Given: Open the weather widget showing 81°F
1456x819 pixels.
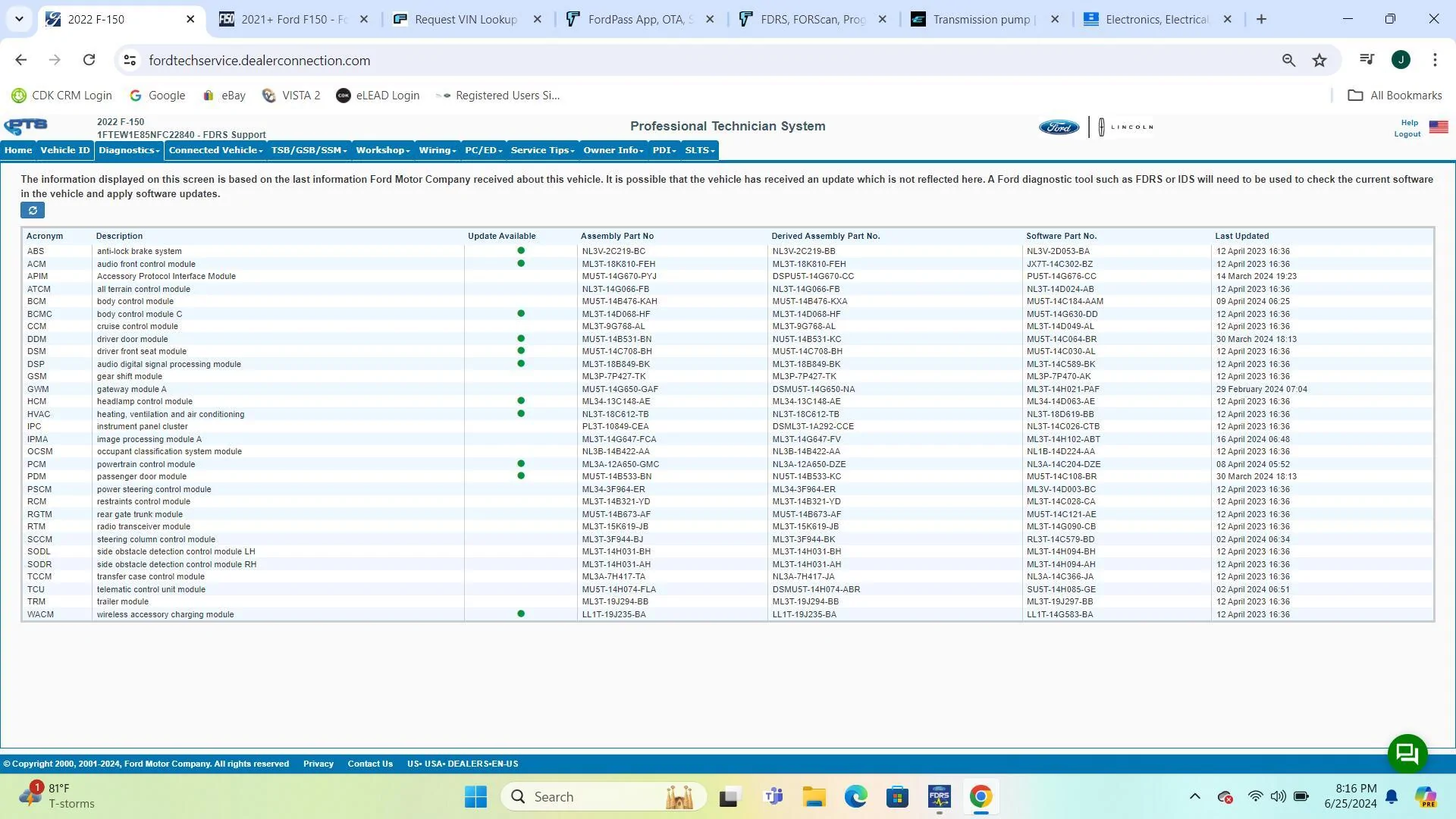Looking at the screenshot, I should pos(58,796).
